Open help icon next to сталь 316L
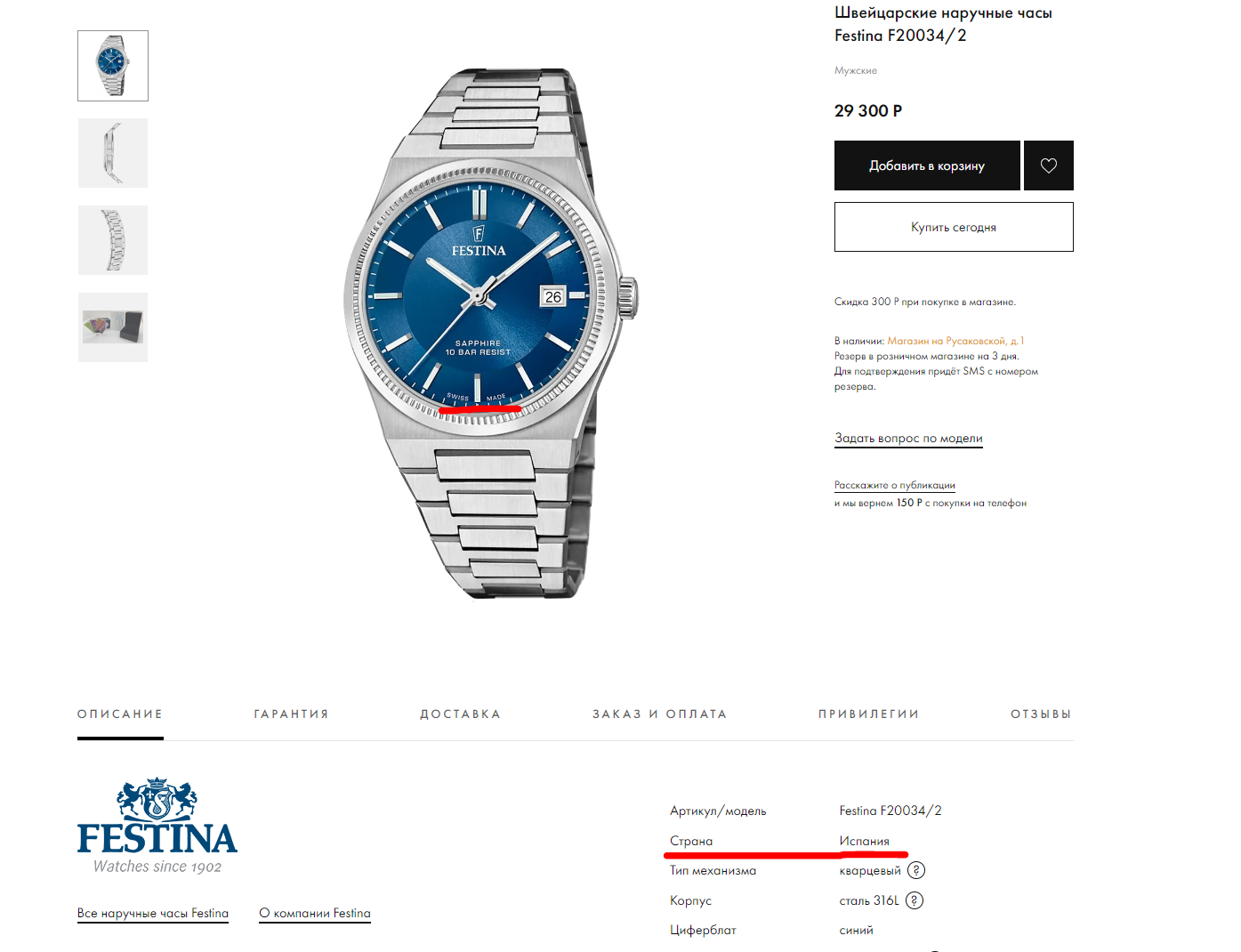The height and width of the screenshot is (952, 1241). 914,900
